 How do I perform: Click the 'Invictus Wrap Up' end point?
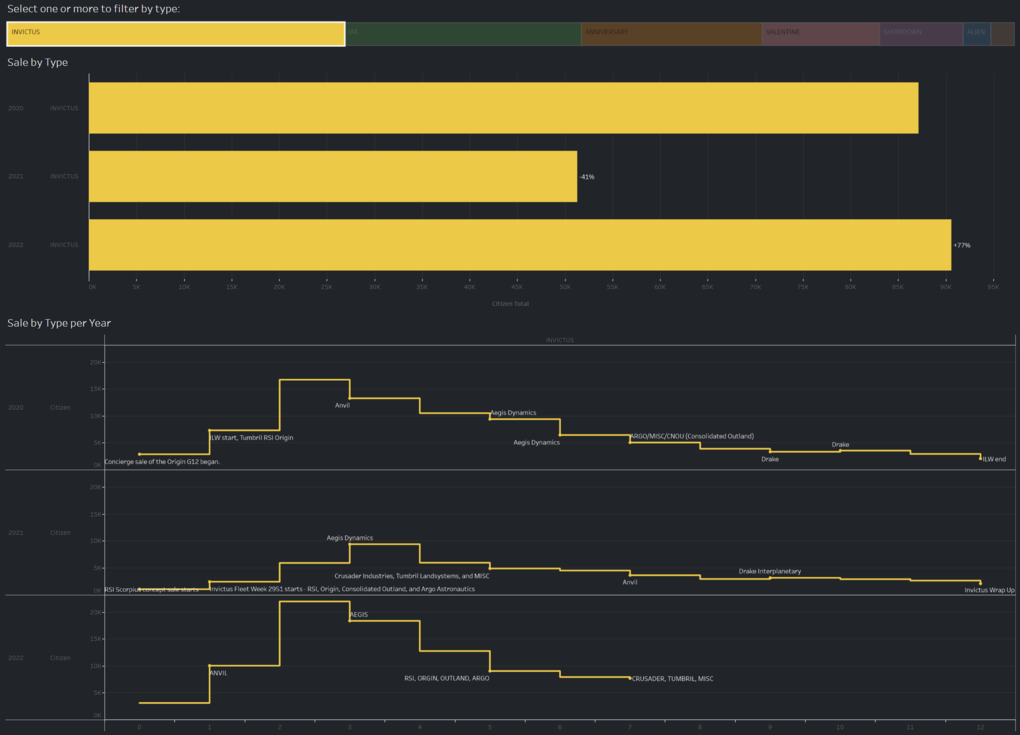coord(980,583)
